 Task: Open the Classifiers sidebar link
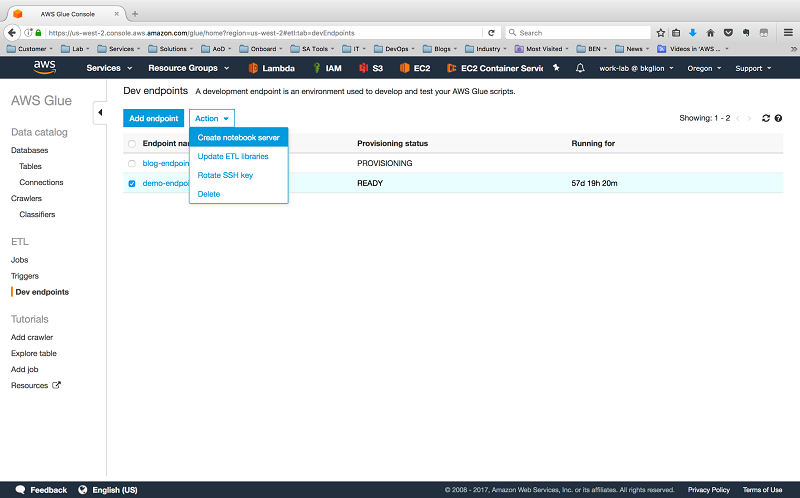click(37, 214)
